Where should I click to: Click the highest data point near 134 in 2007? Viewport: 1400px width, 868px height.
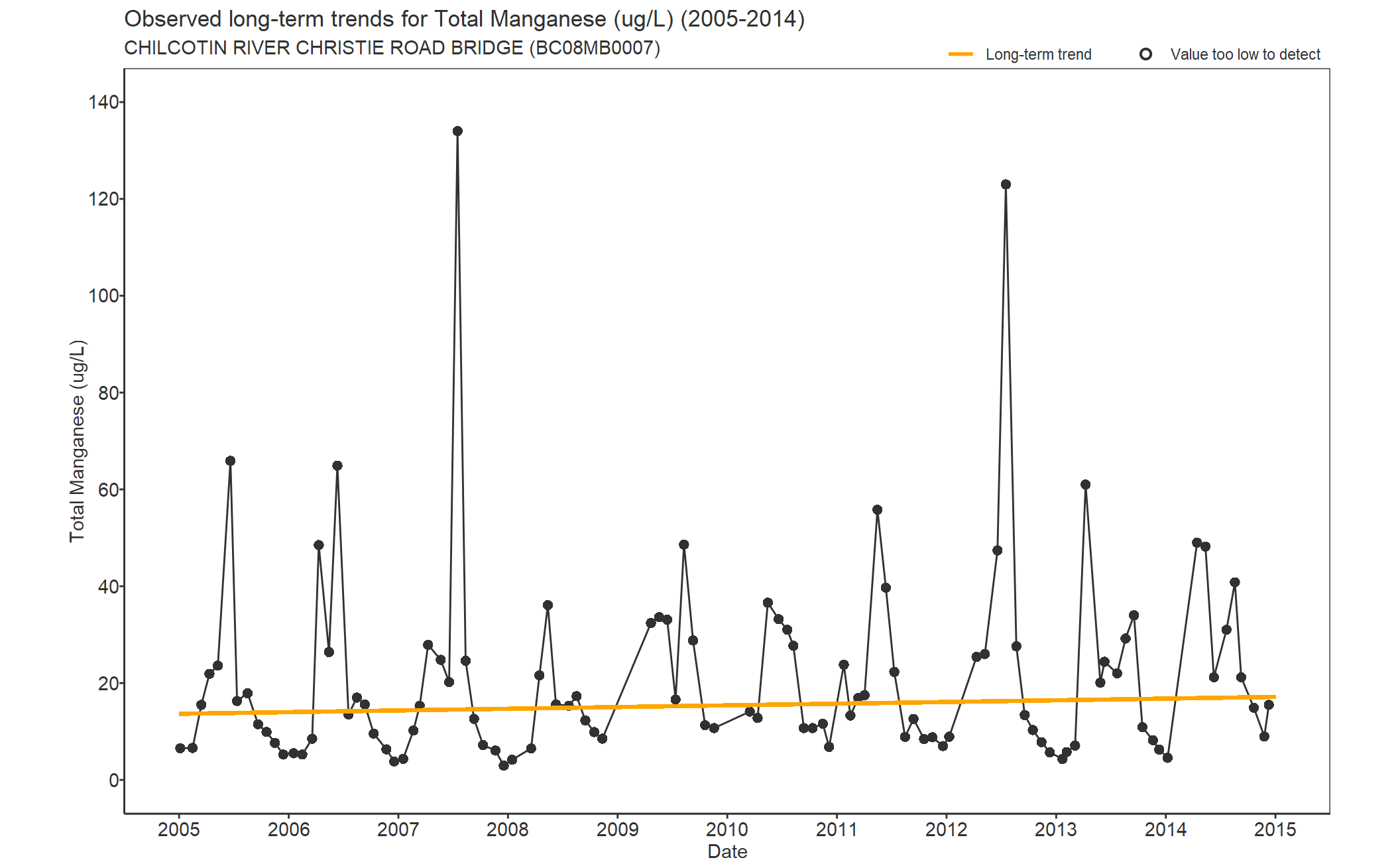pos(457,131)
